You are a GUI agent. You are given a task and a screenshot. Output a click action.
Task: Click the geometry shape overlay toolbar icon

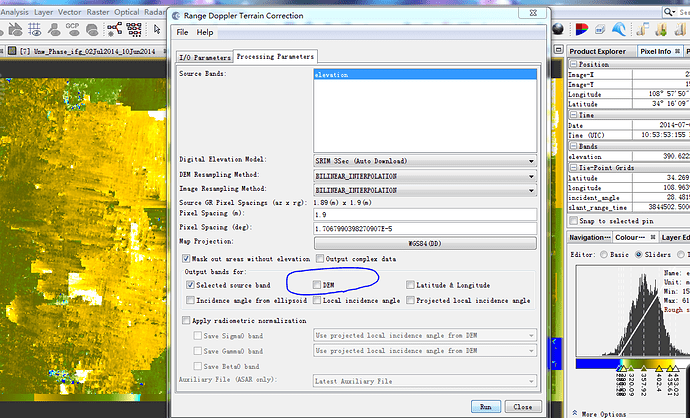(x=92, y=29)
